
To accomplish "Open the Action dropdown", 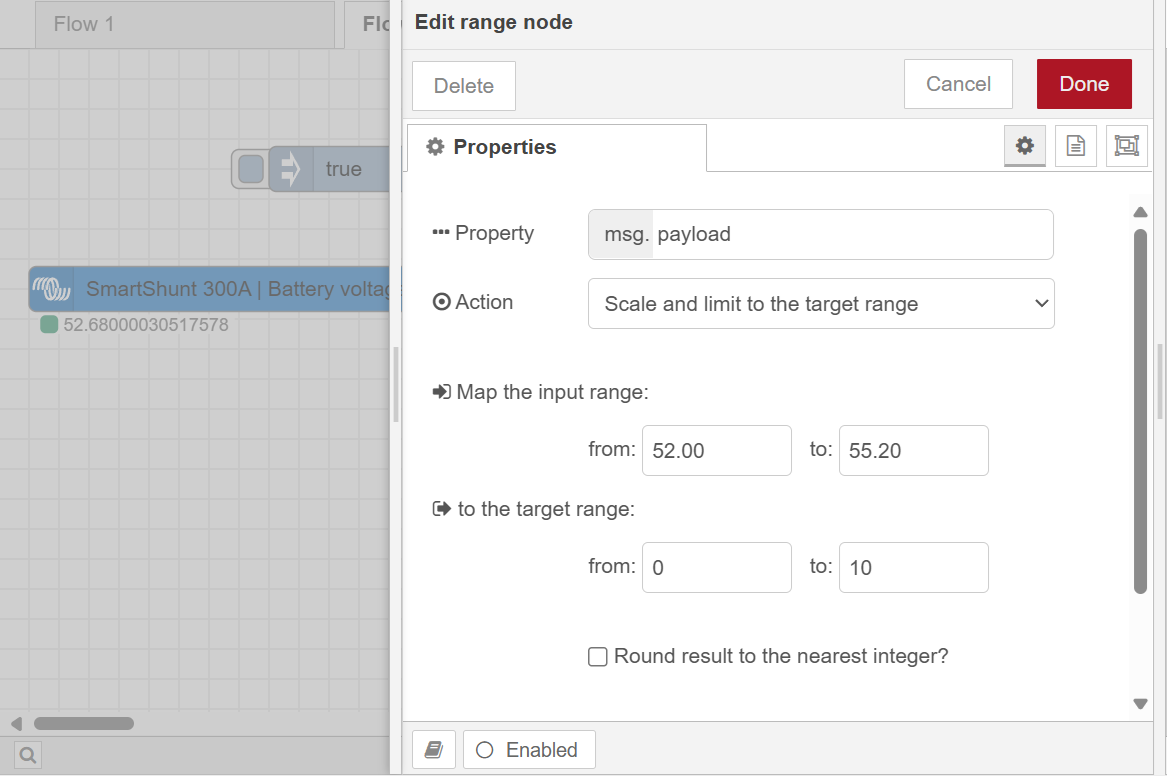I will click(821, 304).
